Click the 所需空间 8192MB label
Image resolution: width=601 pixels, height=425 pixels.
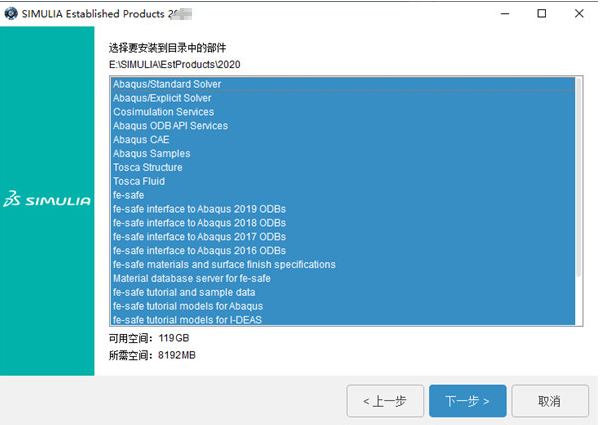[152, 355]
